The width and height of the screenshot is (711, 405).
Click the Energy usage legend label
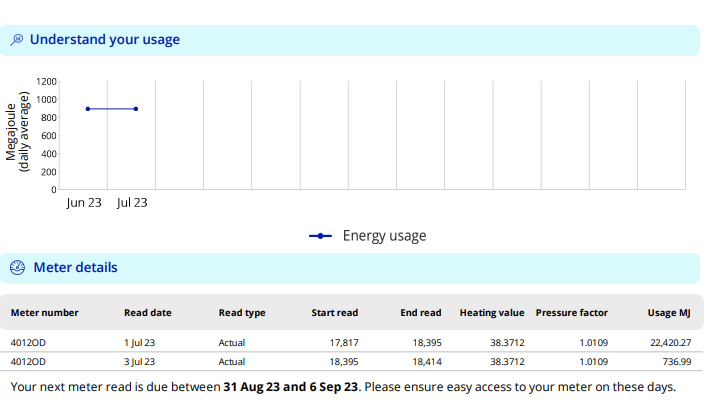point(384,236)
